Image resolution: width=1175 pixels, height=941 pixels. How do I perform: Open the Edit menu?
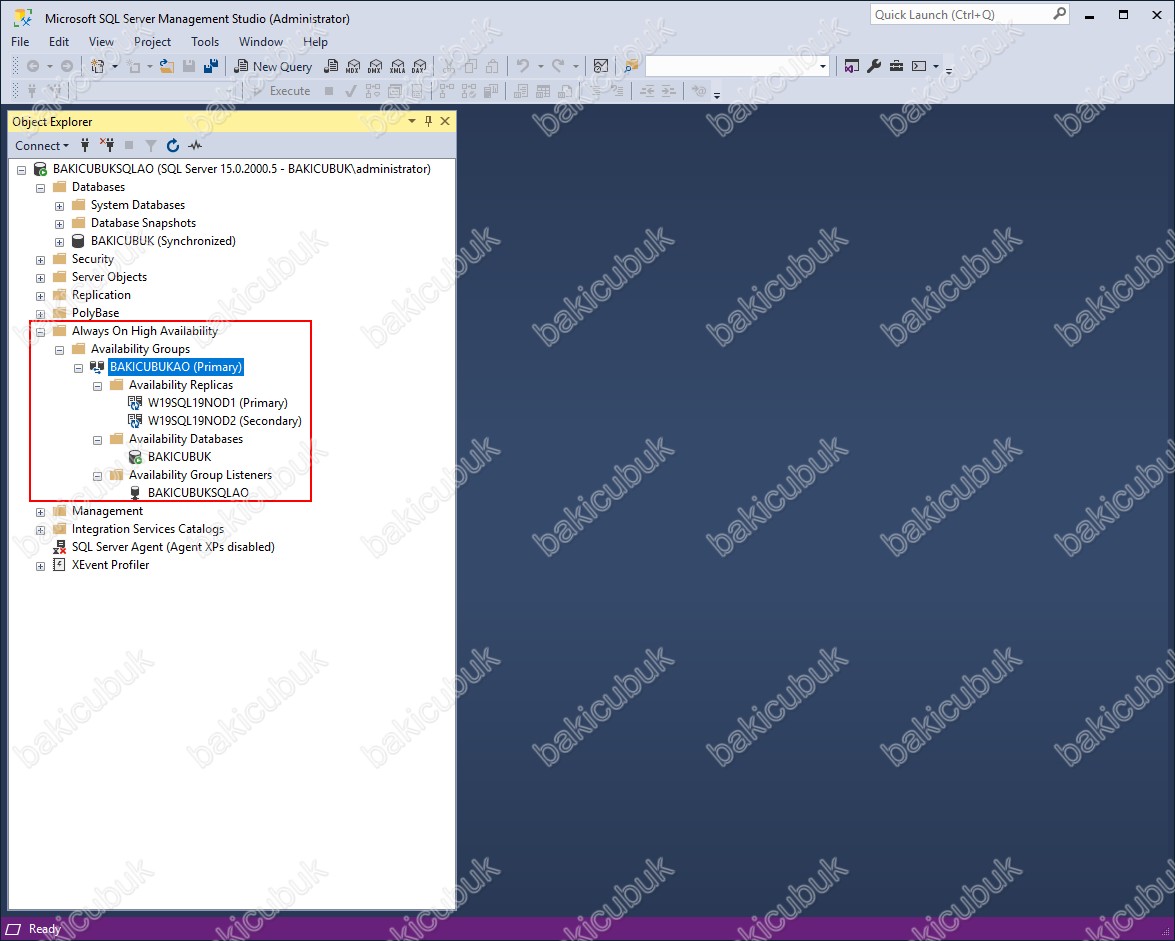coord(58,42)
